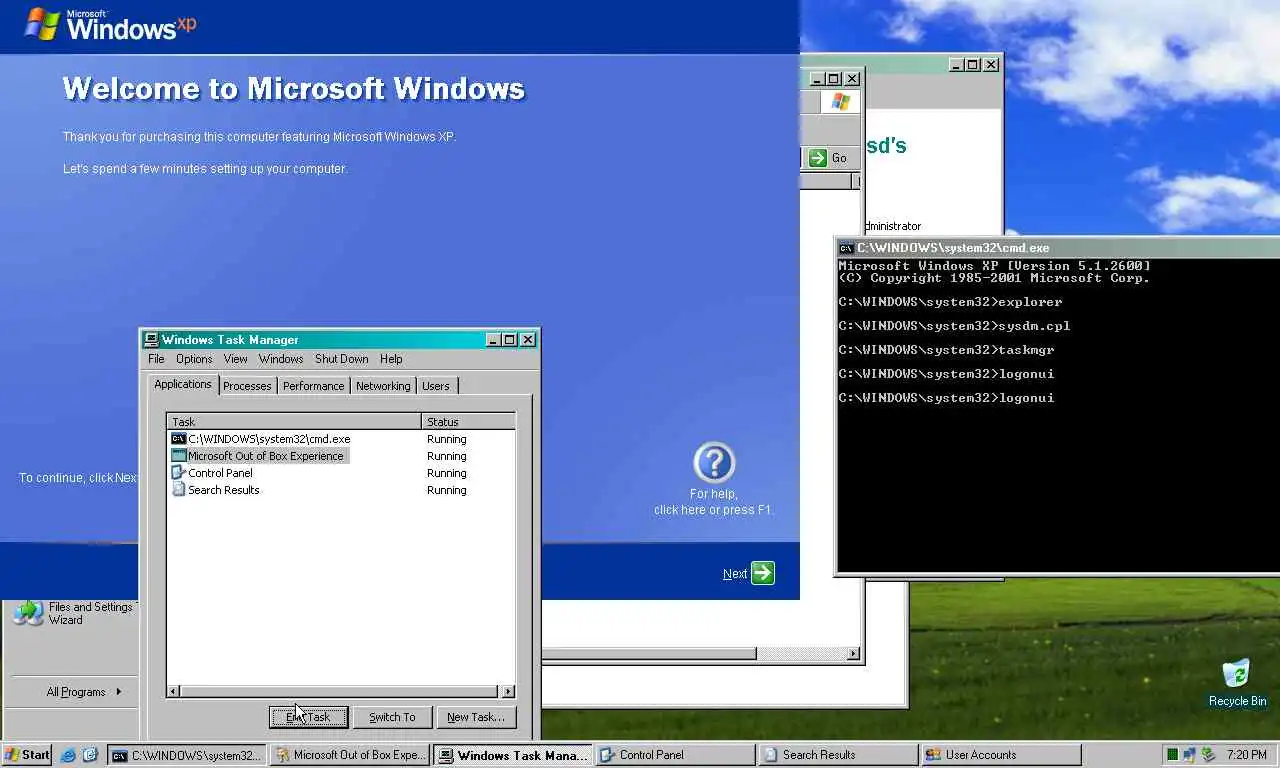The width and height of the screenshot is (1280, 768).
Task: Click the Next link in welcome screen
Action: 735,574
